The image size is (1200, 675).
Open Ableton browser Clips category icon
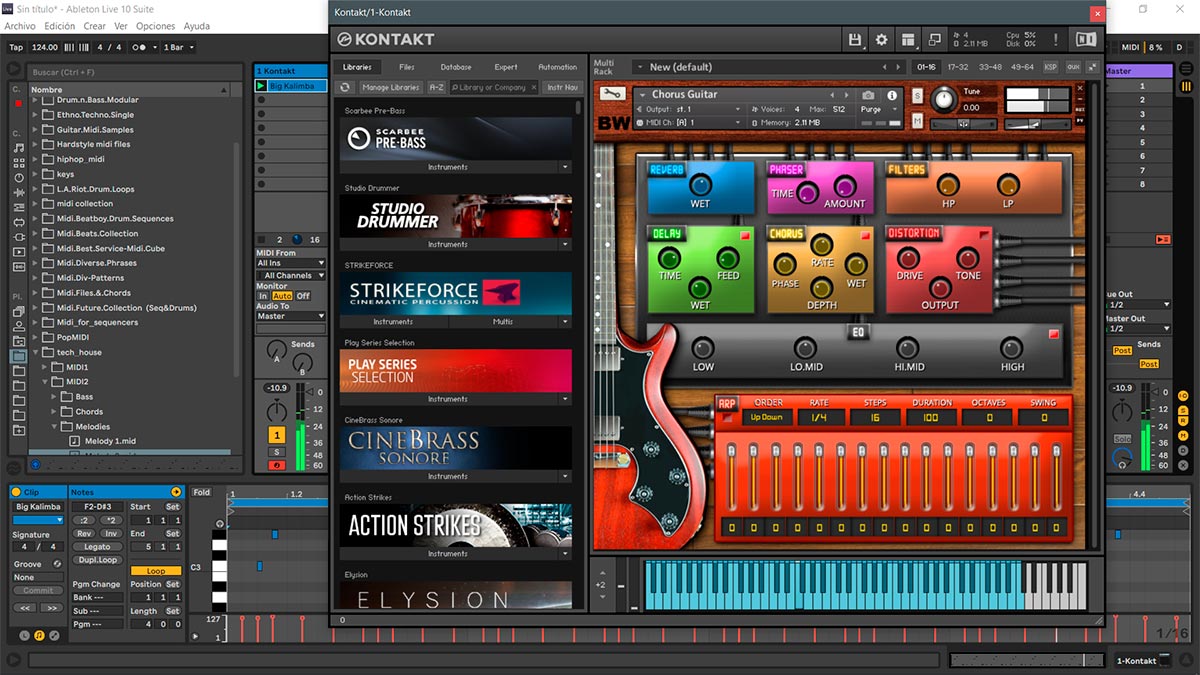coord(19,252)
